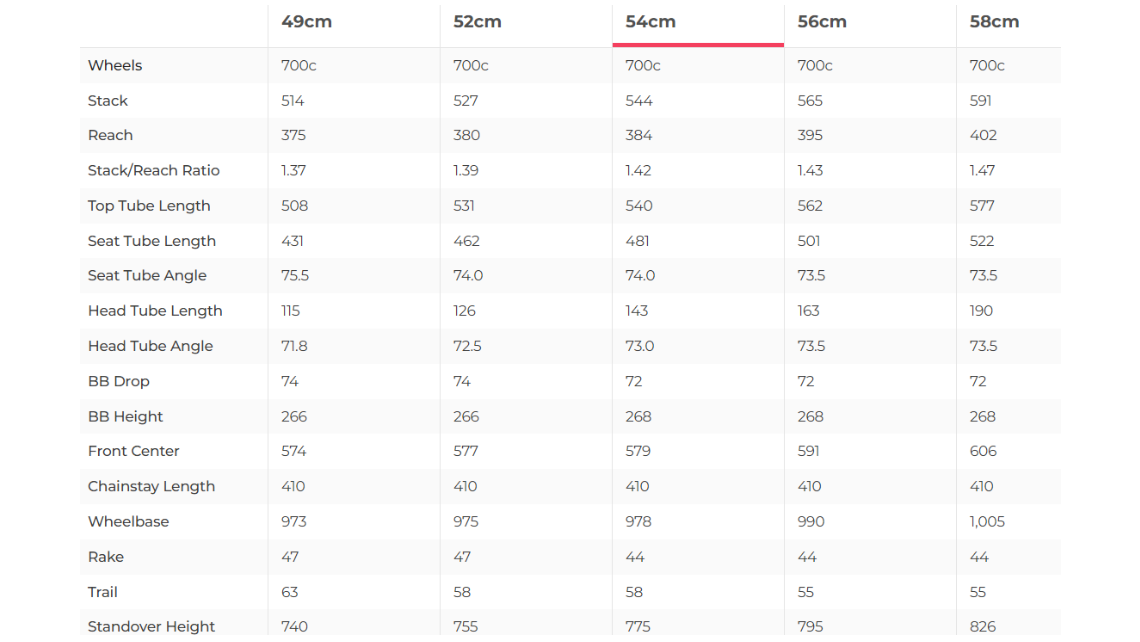
Task: Select the 63 trail value for 49cm
Action: [x=290, y=592]
